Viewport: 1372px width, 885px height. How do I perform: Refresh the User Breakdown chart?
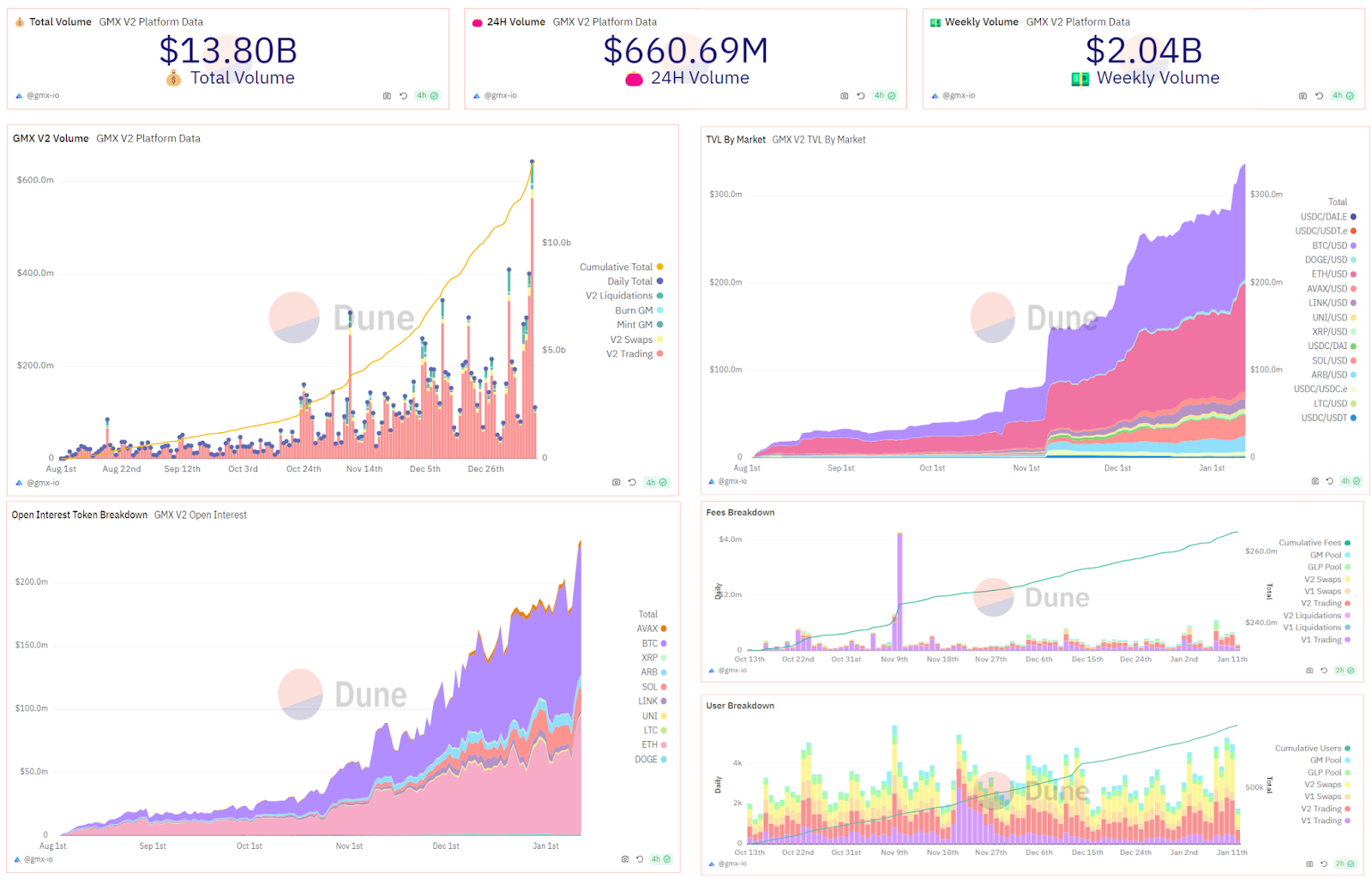1324,864
